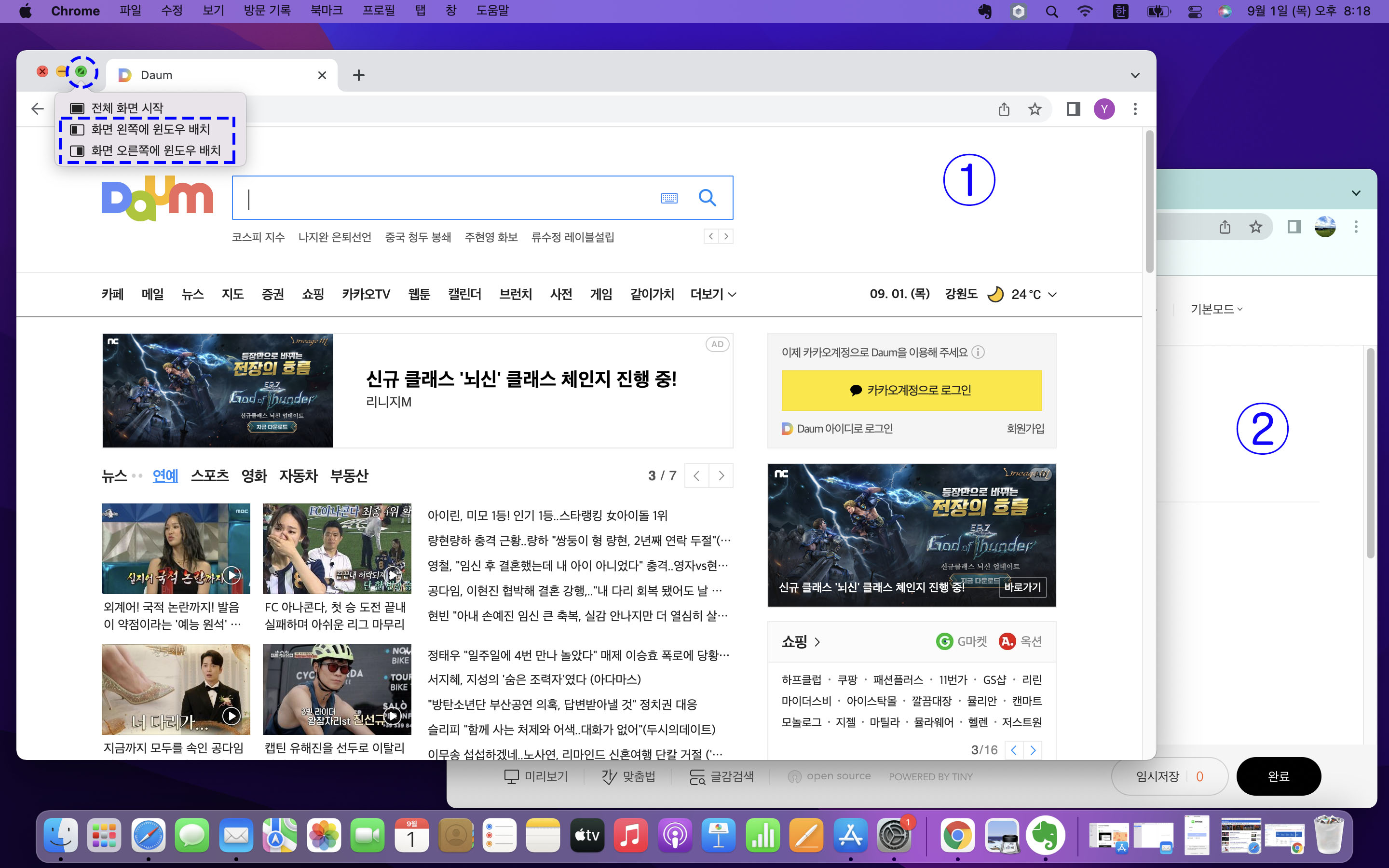Viewport: 1389px width, 868px height.
Task: Click the 맞춤법 button in background window
Action: click(x=628, y=776)
